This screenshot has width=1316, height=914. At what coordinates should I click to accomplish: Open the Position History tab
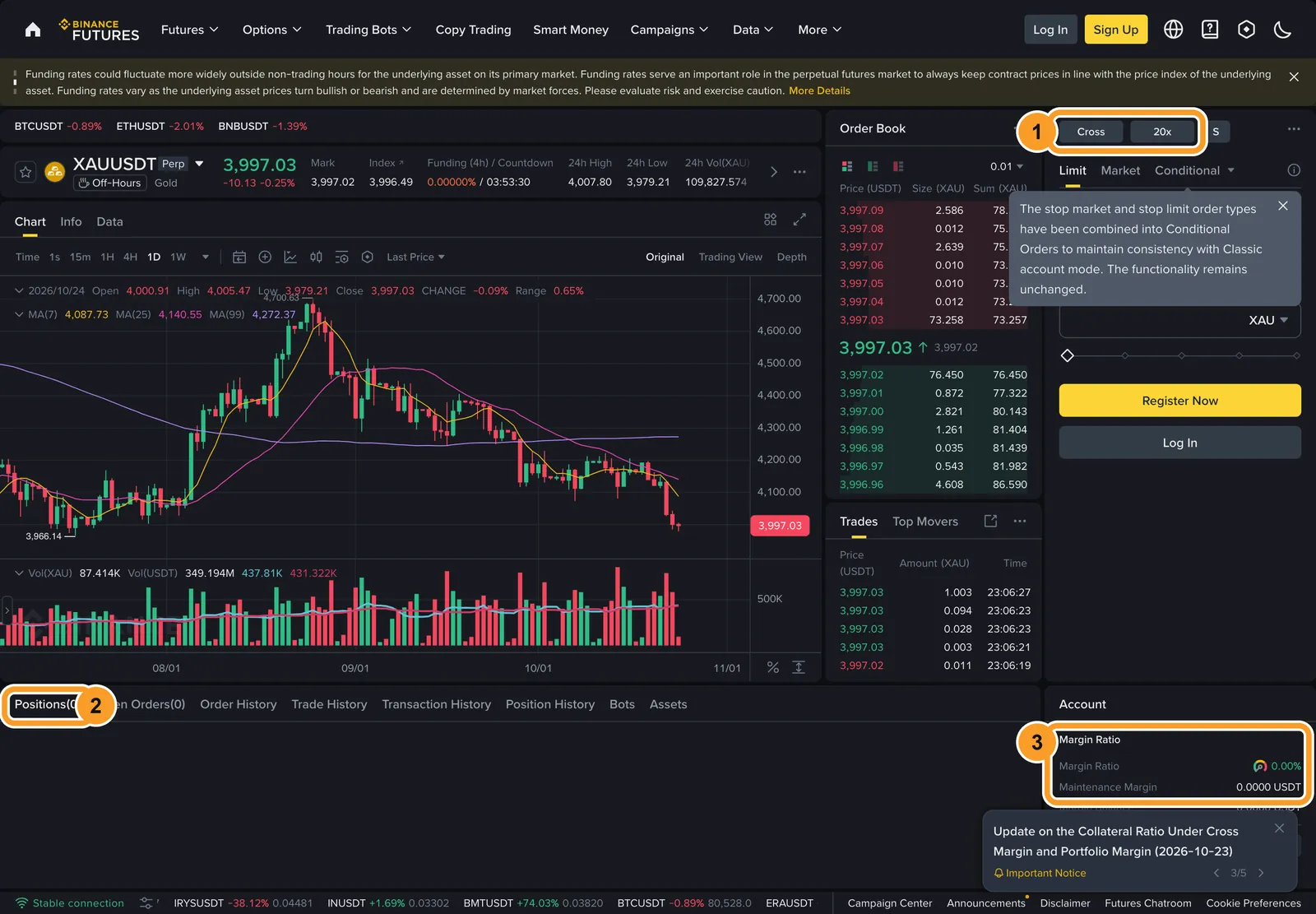tap(550, 704)
